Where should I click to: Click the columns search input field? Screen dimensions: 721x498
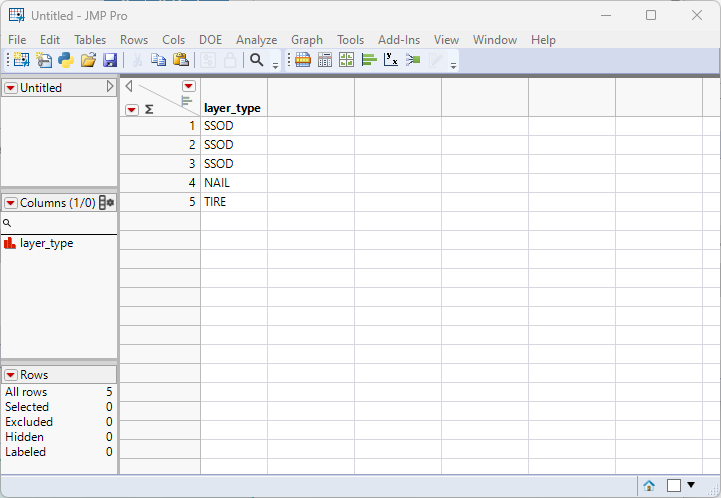[x=59, y=223]
